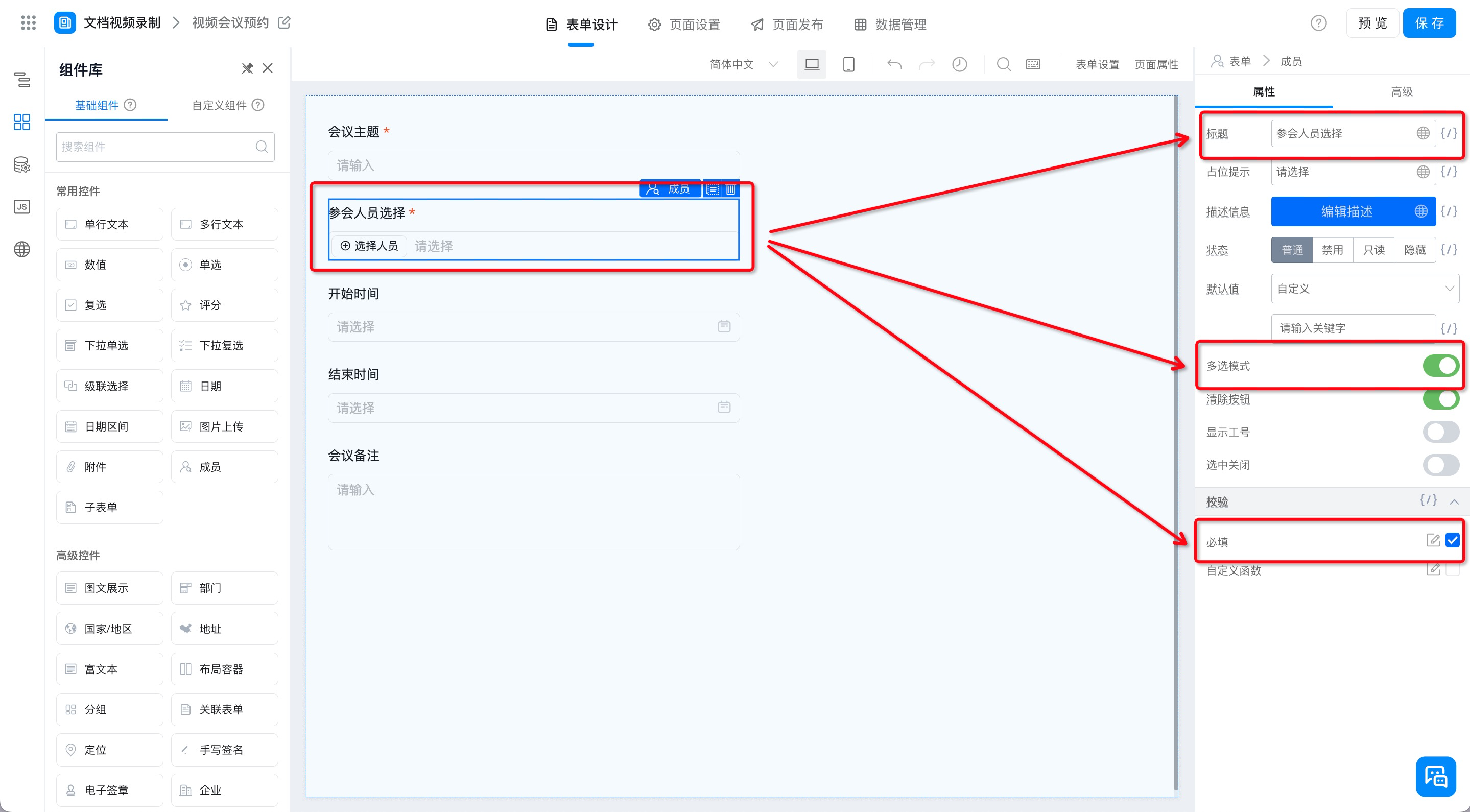The width and height of the screenshot is (1470, 812).
Task: Set state to 只读
Action: coord(1373,250)
